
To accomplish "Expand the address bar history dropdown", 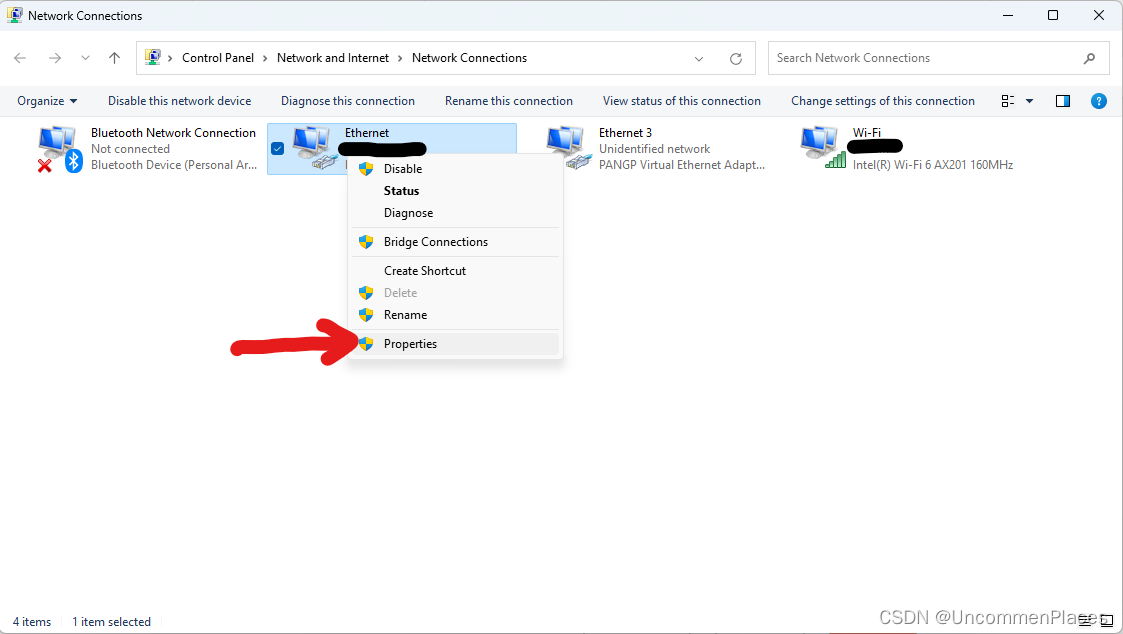I will [x=699, y=59].
